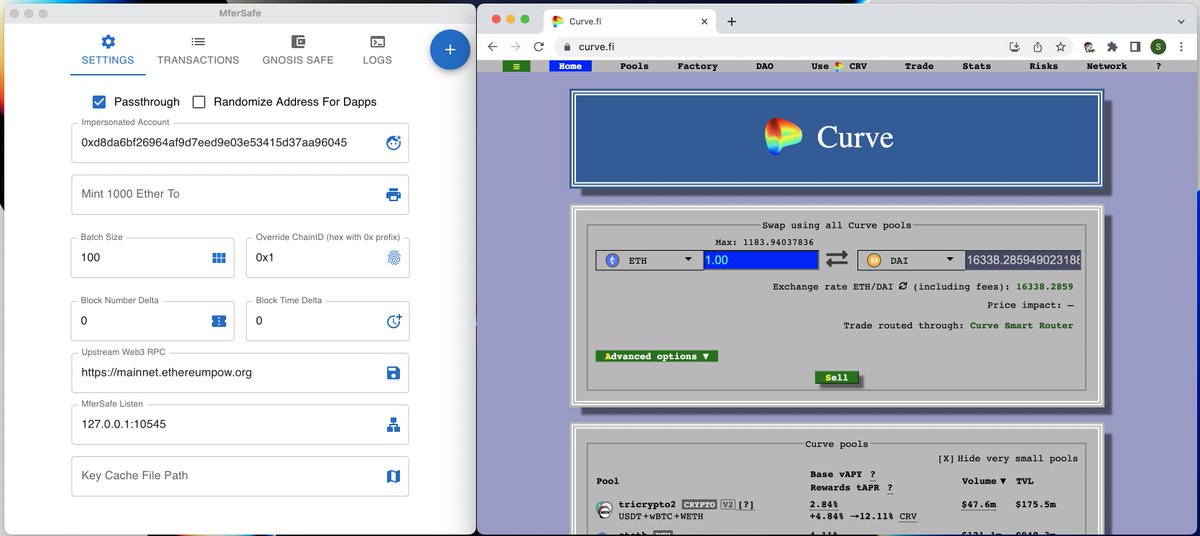Click the impersonate face icon beside account address
Viewport: 1200px width, 536px height.
point(393,143)
